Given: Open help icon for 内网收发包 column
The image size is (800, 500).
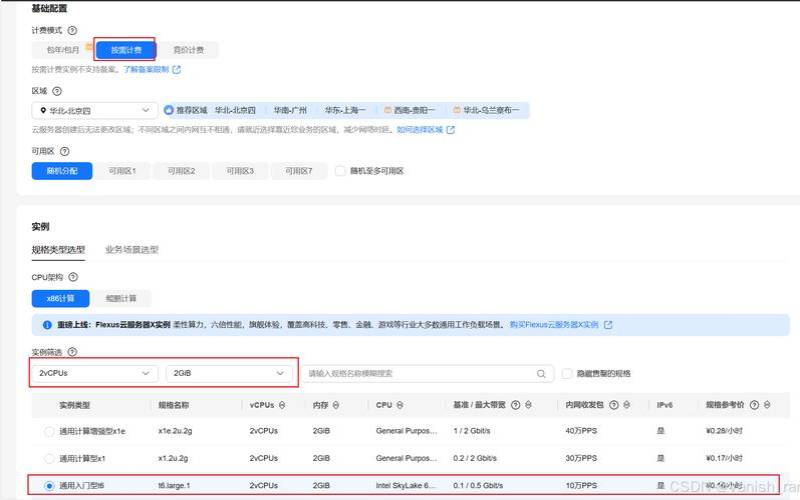Looking at the screenshot, I should (x=614, y=405).
